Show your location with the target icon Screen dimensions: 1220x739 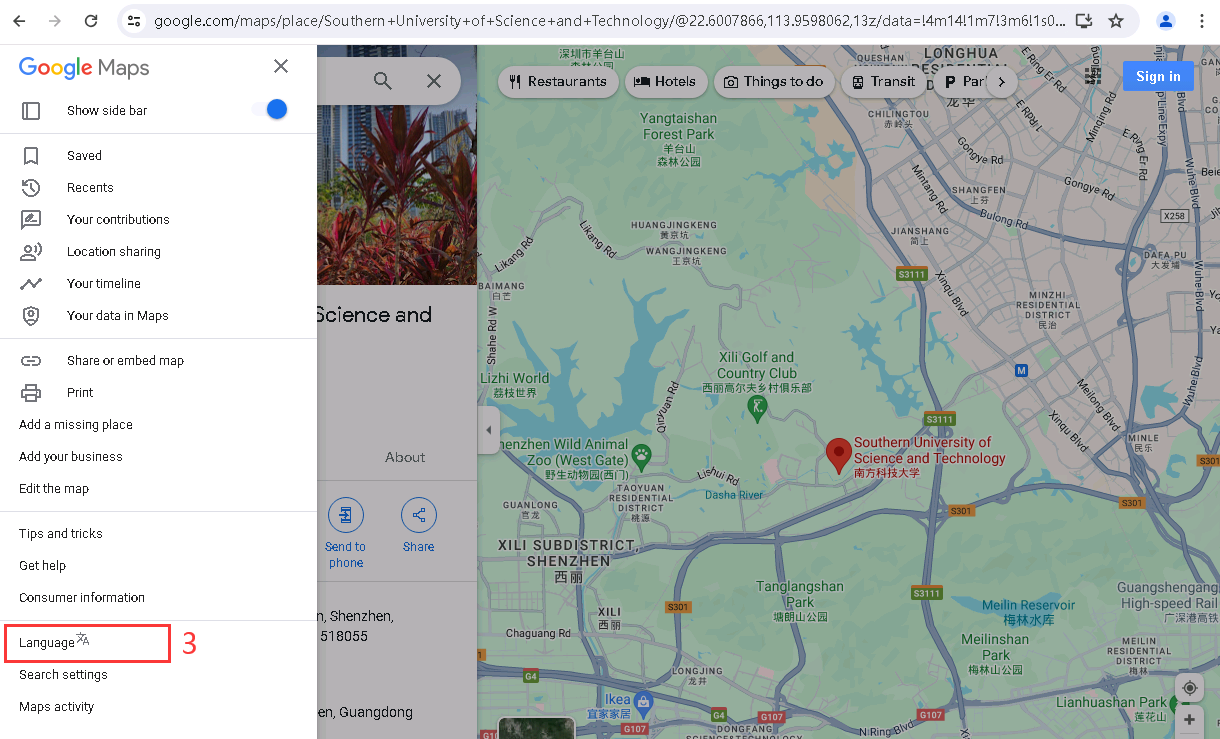click(x=1189, y=688)
